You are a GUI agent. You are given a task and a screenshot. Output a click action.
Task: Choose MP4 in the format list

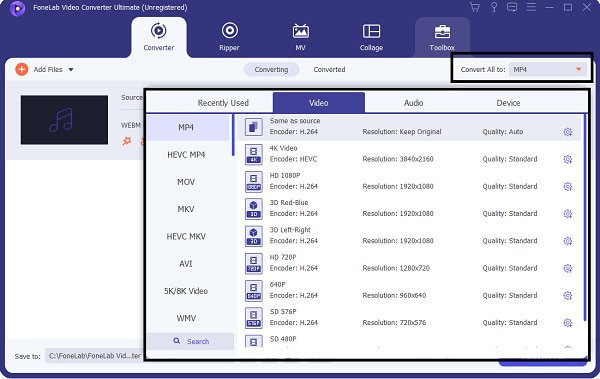(x=188, y=127)
